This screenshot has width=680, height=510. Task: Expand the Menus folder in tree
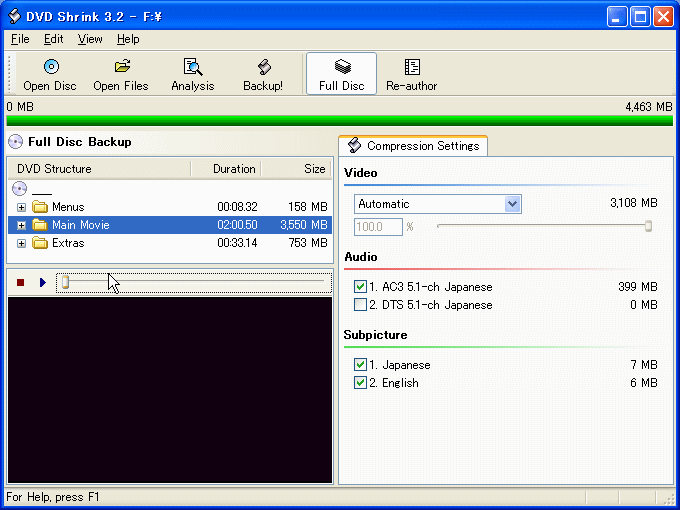[x=21, y=207]
